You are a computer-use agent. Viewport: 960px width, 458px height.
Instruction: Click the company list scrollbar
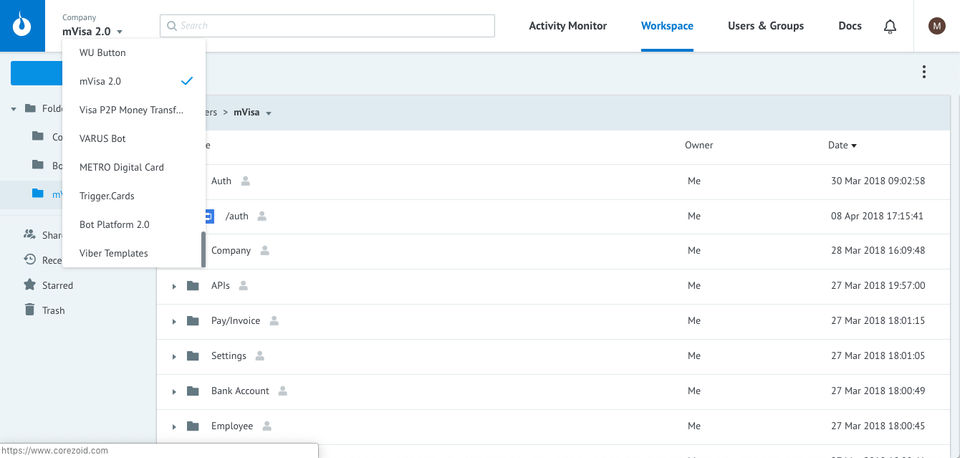(204, 250)
